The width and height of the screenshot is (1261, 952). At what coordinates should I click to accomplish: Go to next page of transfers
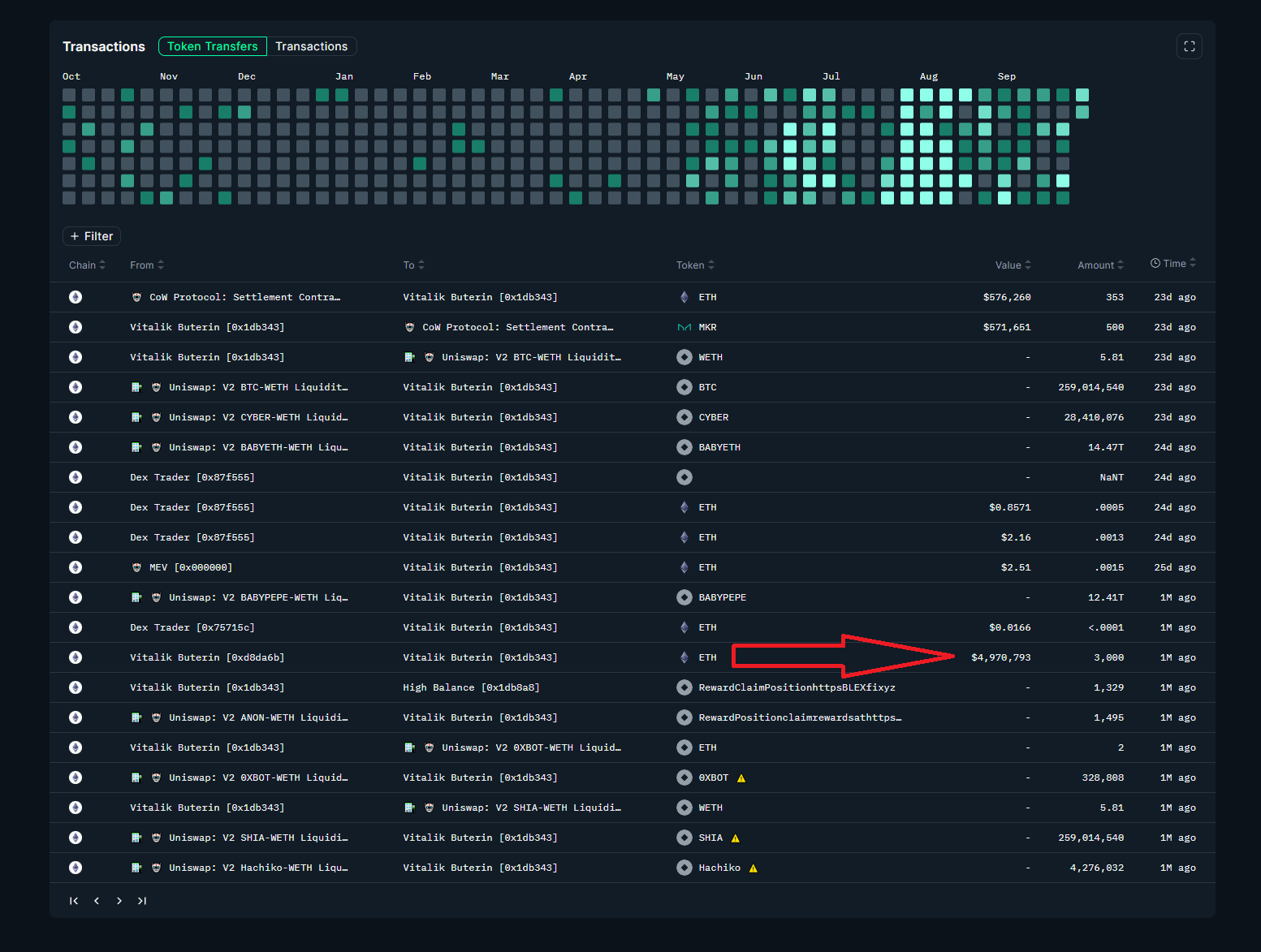[119, 901]
